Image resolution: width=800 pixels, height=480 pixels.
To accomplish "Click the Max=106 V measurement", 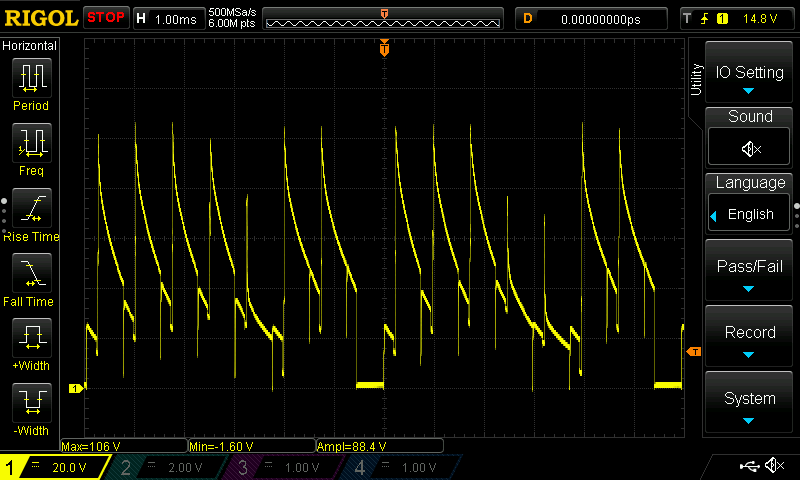I will tap(123, 446).
